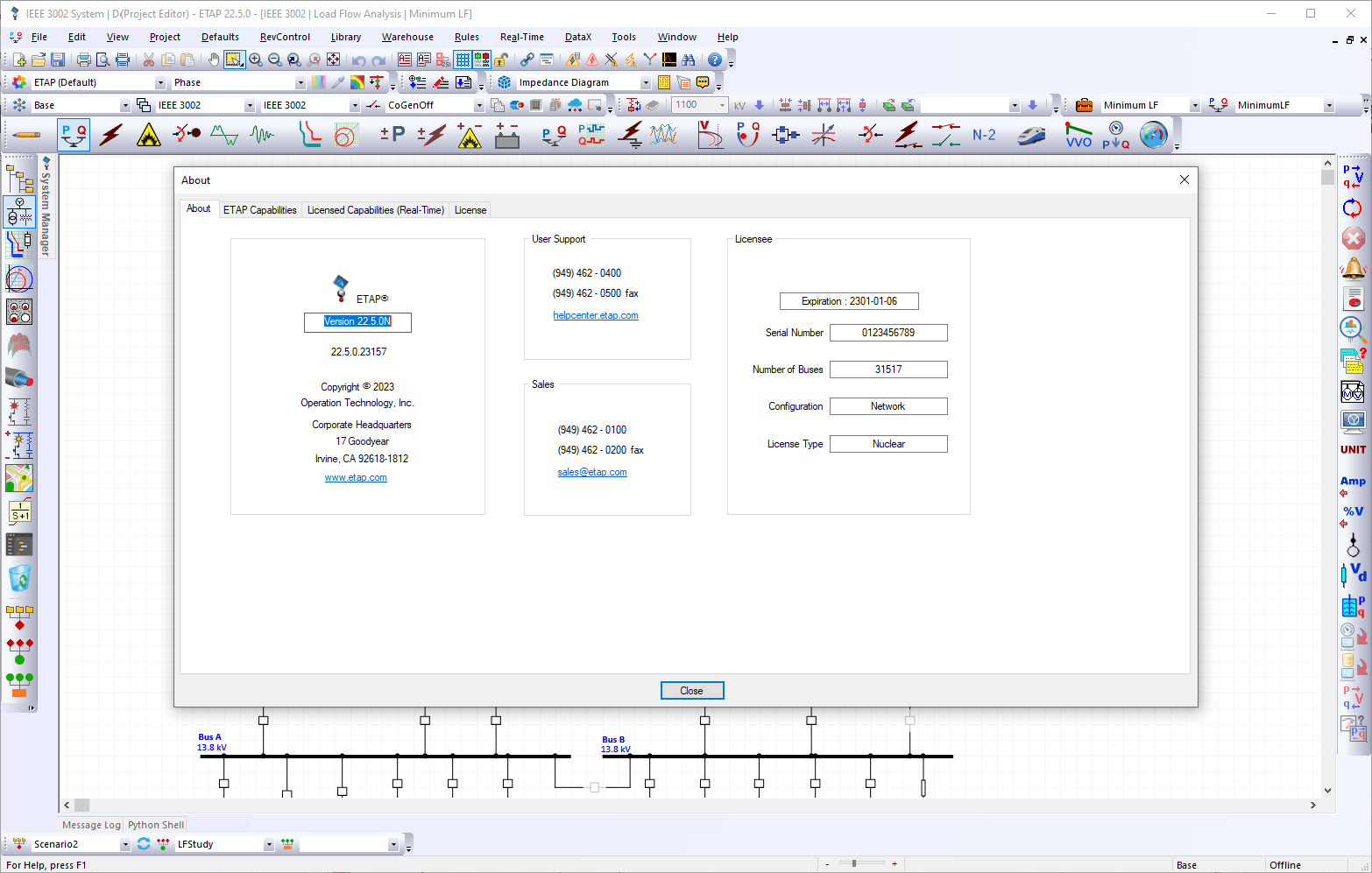Open the VVO analysis mode icon
The height and width of the screenshot is (873, 1372).
(1079, 135)
